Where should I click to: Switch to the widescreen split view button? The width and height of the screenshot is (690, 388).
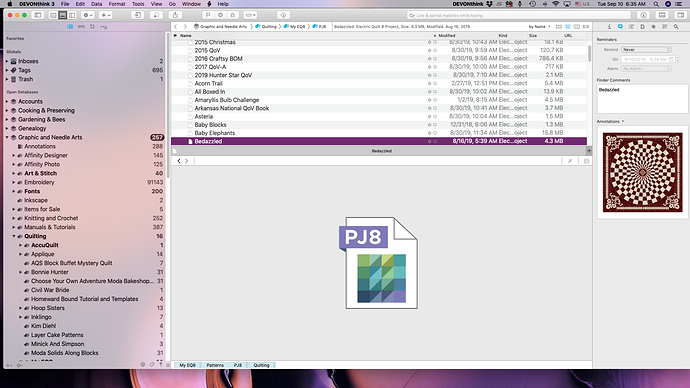click(72, 15)
